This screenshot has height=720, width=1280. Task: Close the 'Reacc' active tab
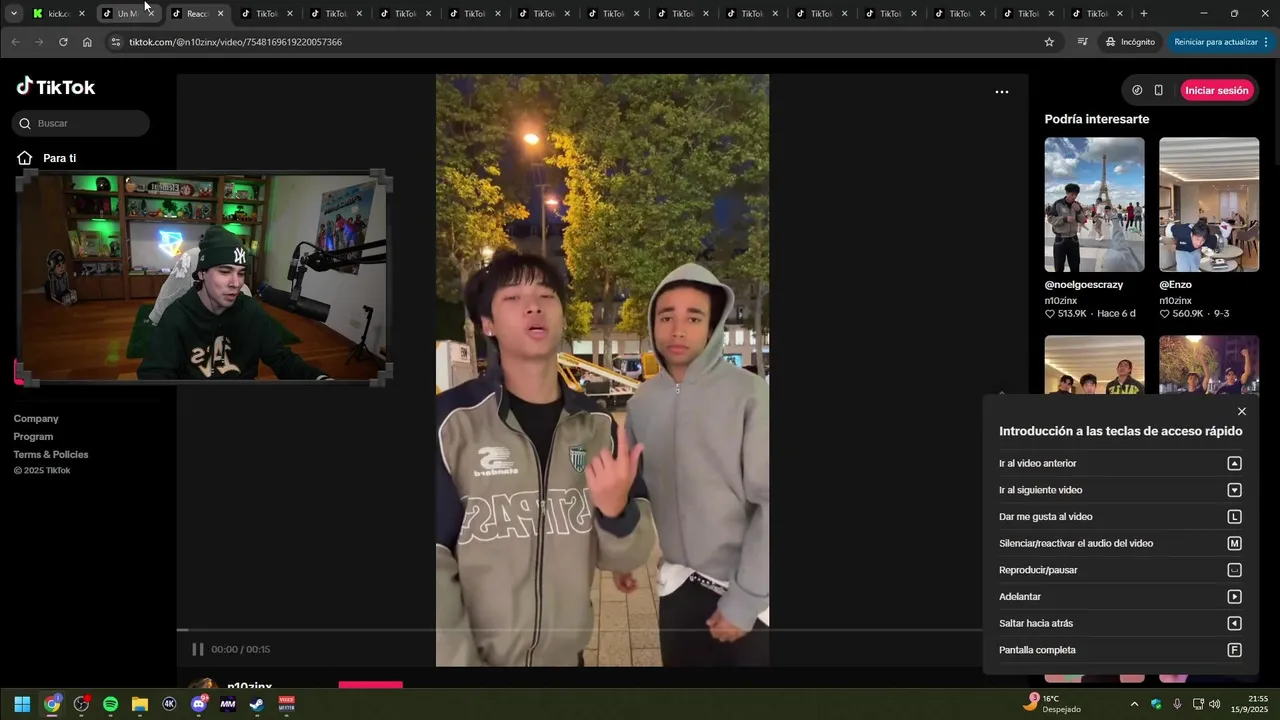click(220, 14)
